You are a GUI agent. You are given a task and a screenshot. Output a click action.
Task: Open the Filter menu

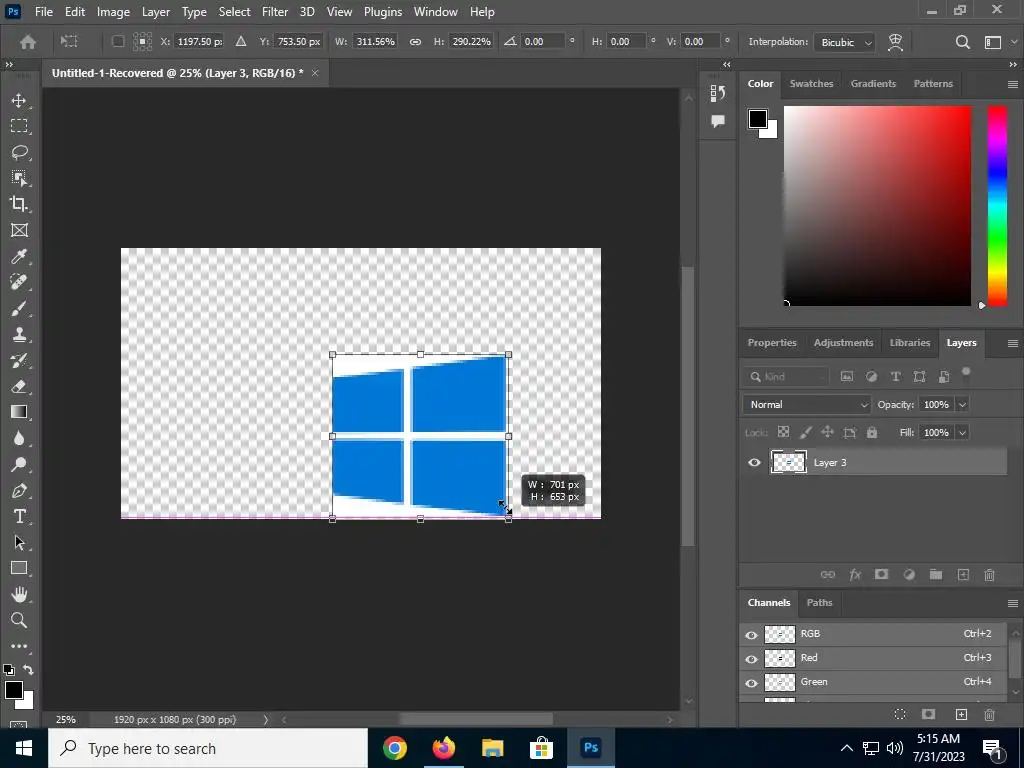(x=275, y=12)
